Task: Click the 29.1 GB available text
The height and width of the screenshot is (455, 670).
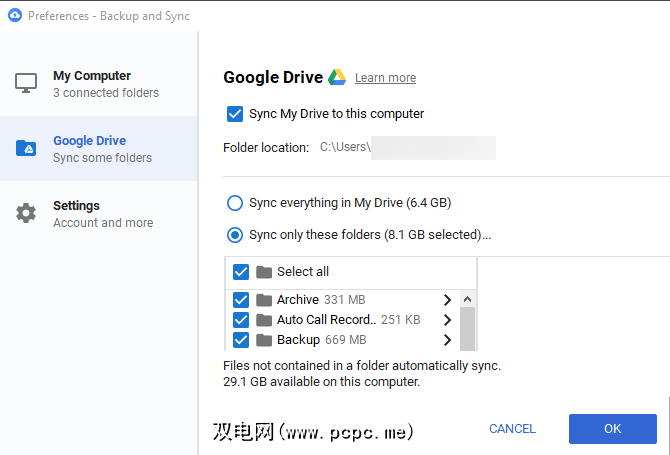Action: 321,382
